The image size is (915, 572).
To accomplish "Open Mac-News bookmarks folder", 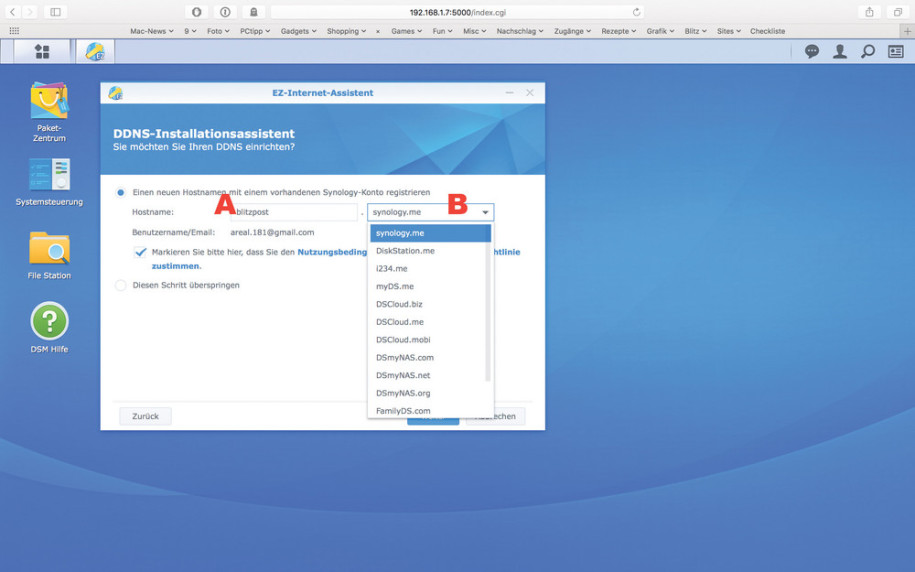I will pyautogui.click(x=151, y=31).
